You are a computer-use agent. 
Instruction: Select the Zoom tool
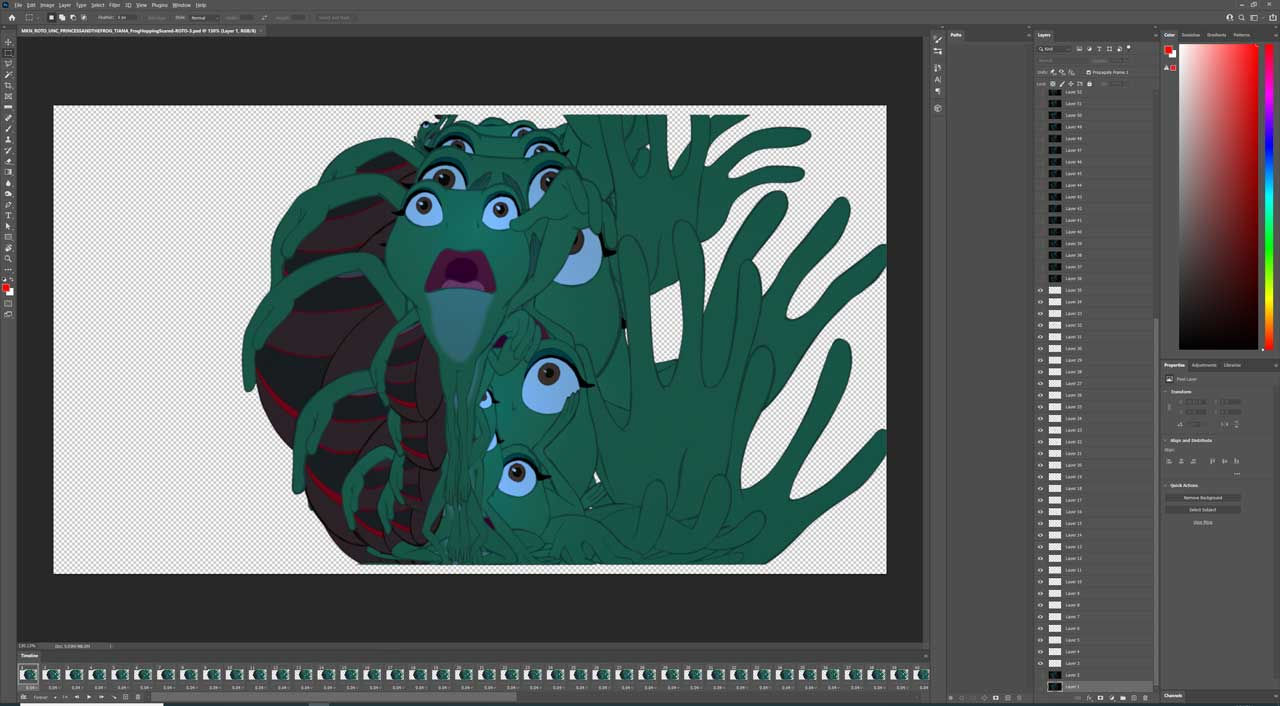tap(9, 258)
